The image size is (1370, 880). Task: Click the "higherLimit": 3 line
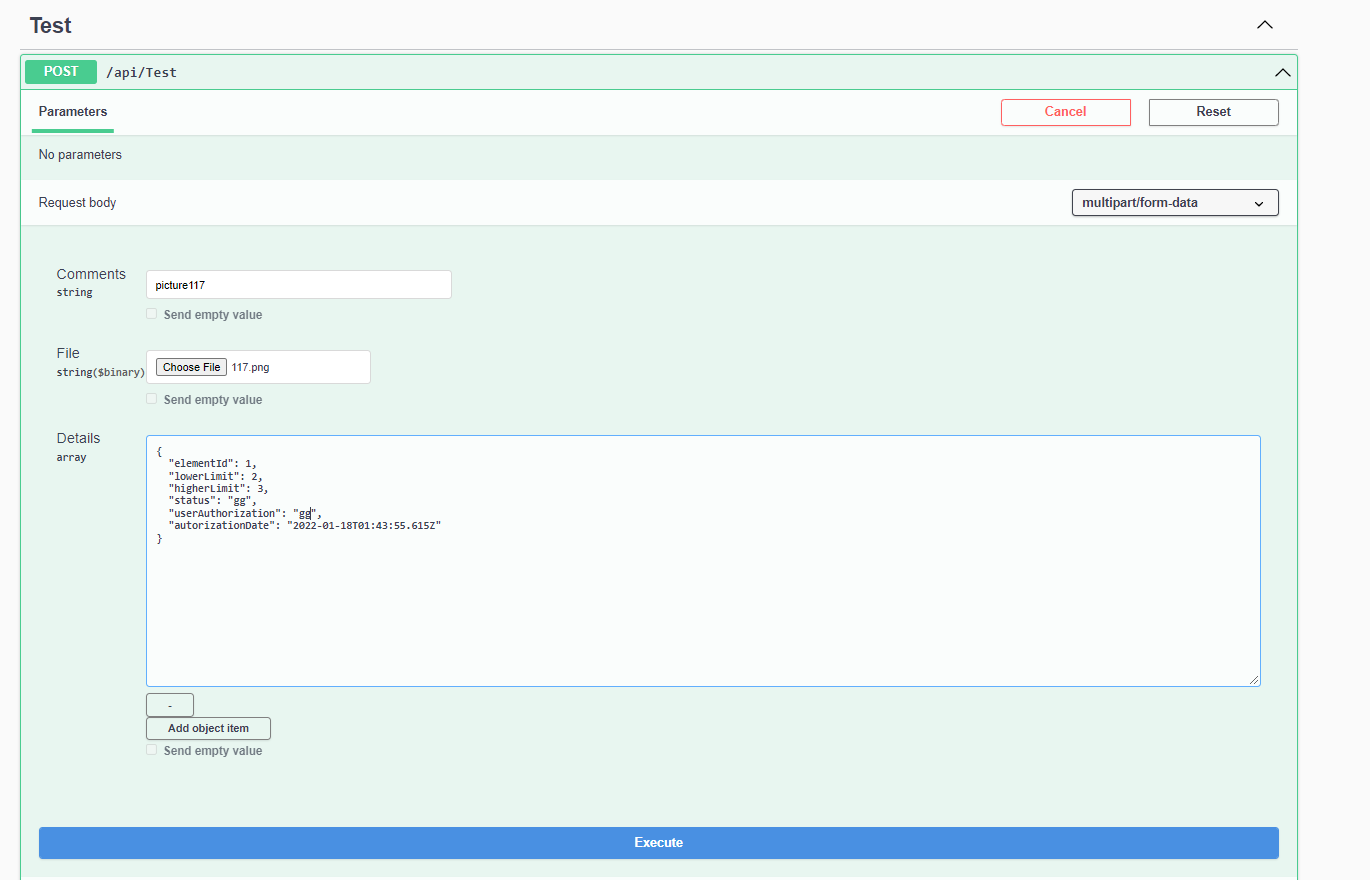coord(218,488)
